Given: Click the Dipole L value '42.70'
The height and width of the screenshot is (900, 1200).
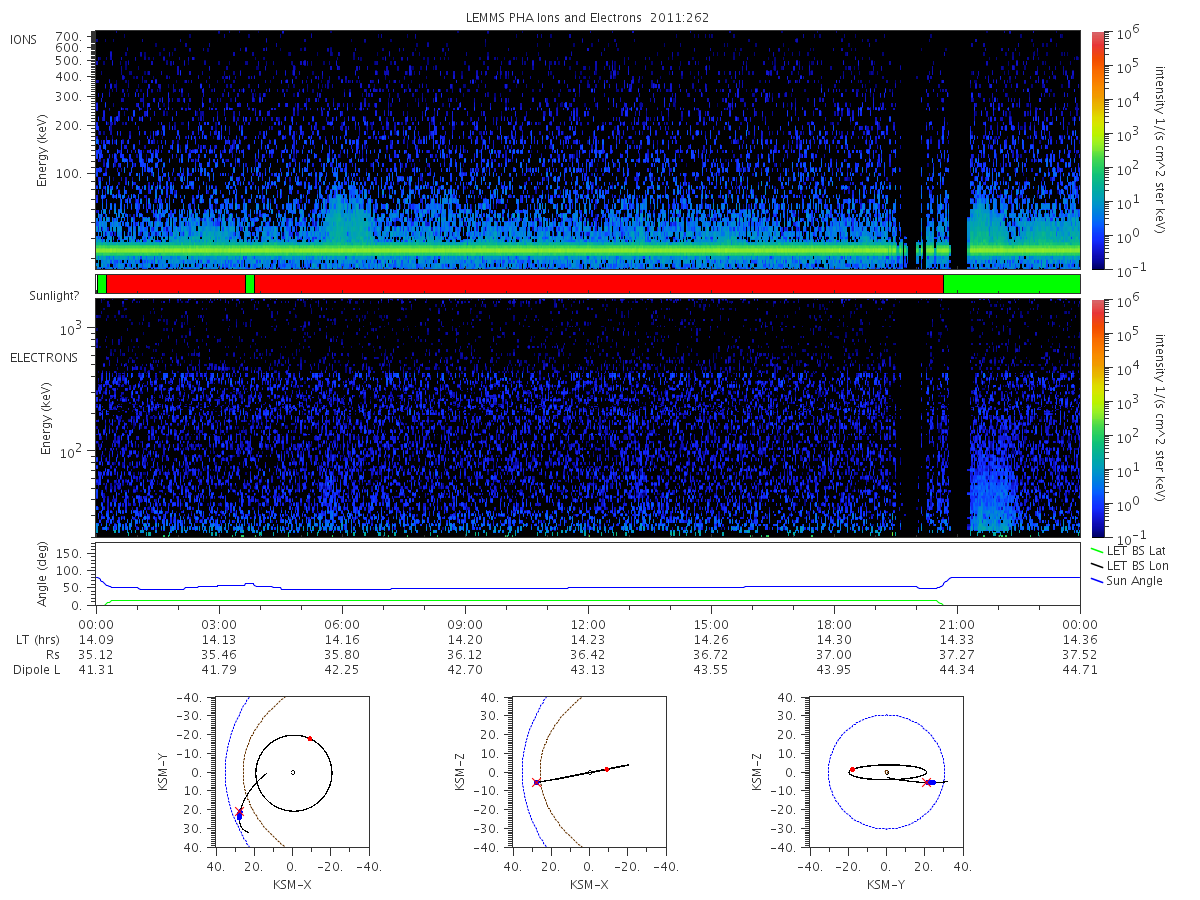Looking at the screenshot, I should point(465,670).
